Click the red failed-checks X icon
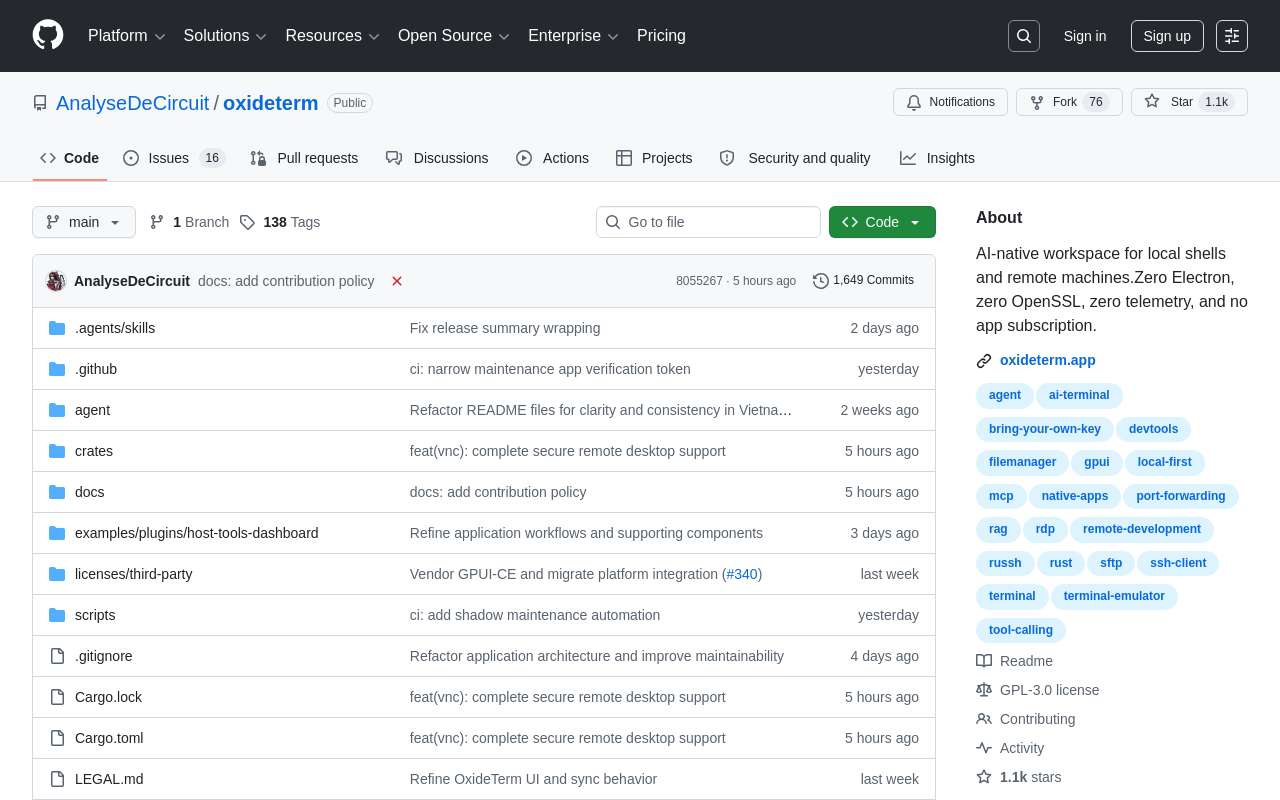Image resolution: width=1280 pixels, height=800 pixels. (x=397, y=281)
